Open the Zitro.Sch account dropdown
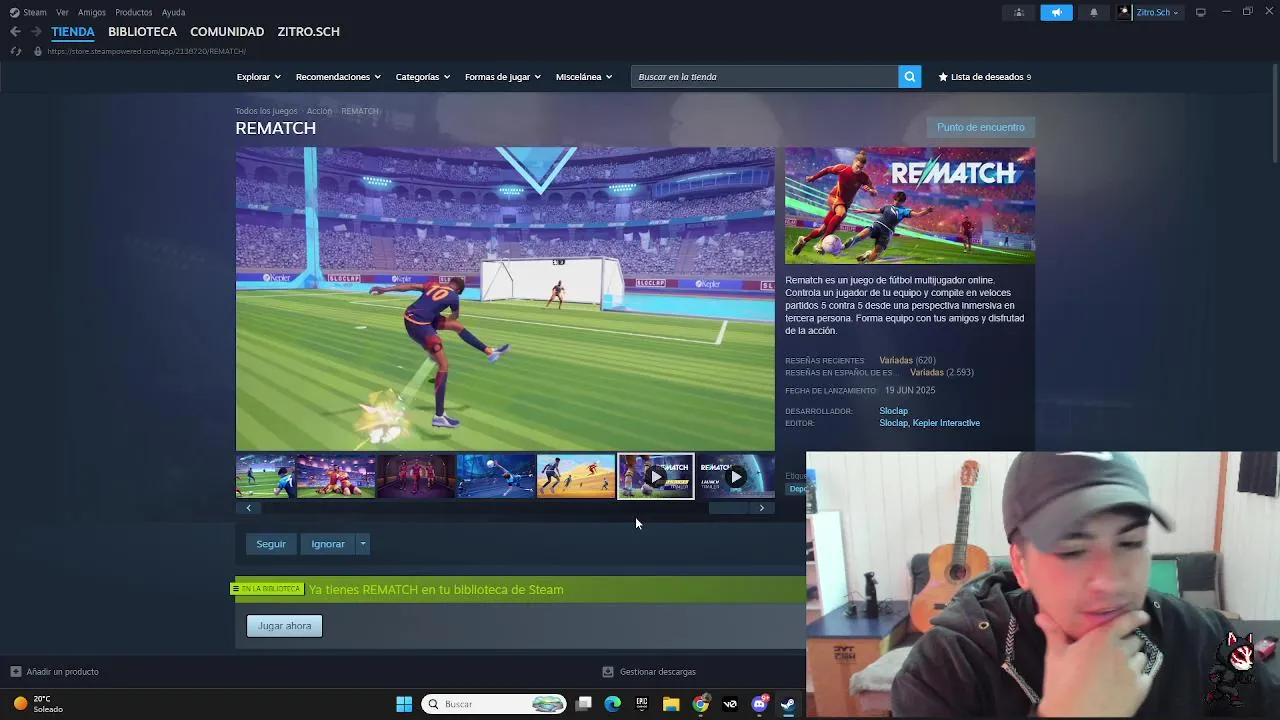This screenshot has height=720, width=1280. tap(1157, 12)
